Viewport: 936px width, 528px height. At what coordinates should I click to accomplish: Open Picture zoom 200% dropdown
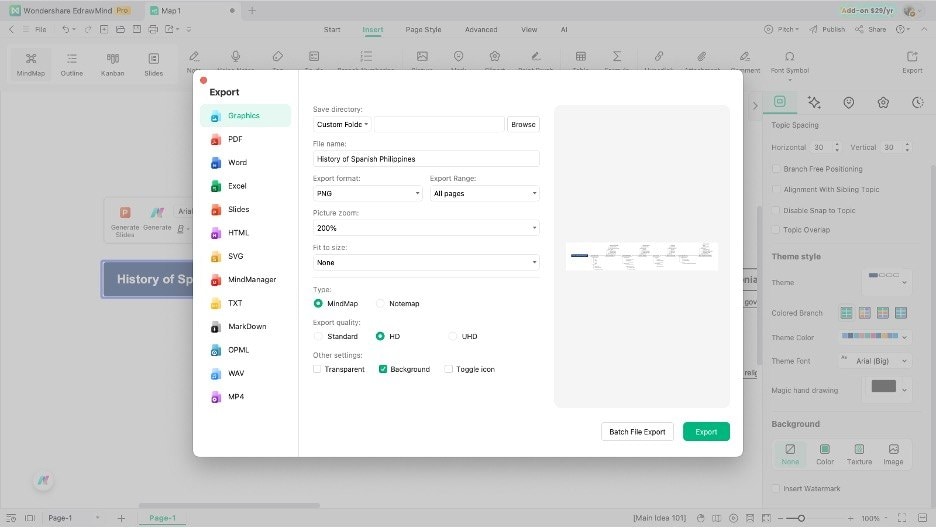tap(426, 228)
